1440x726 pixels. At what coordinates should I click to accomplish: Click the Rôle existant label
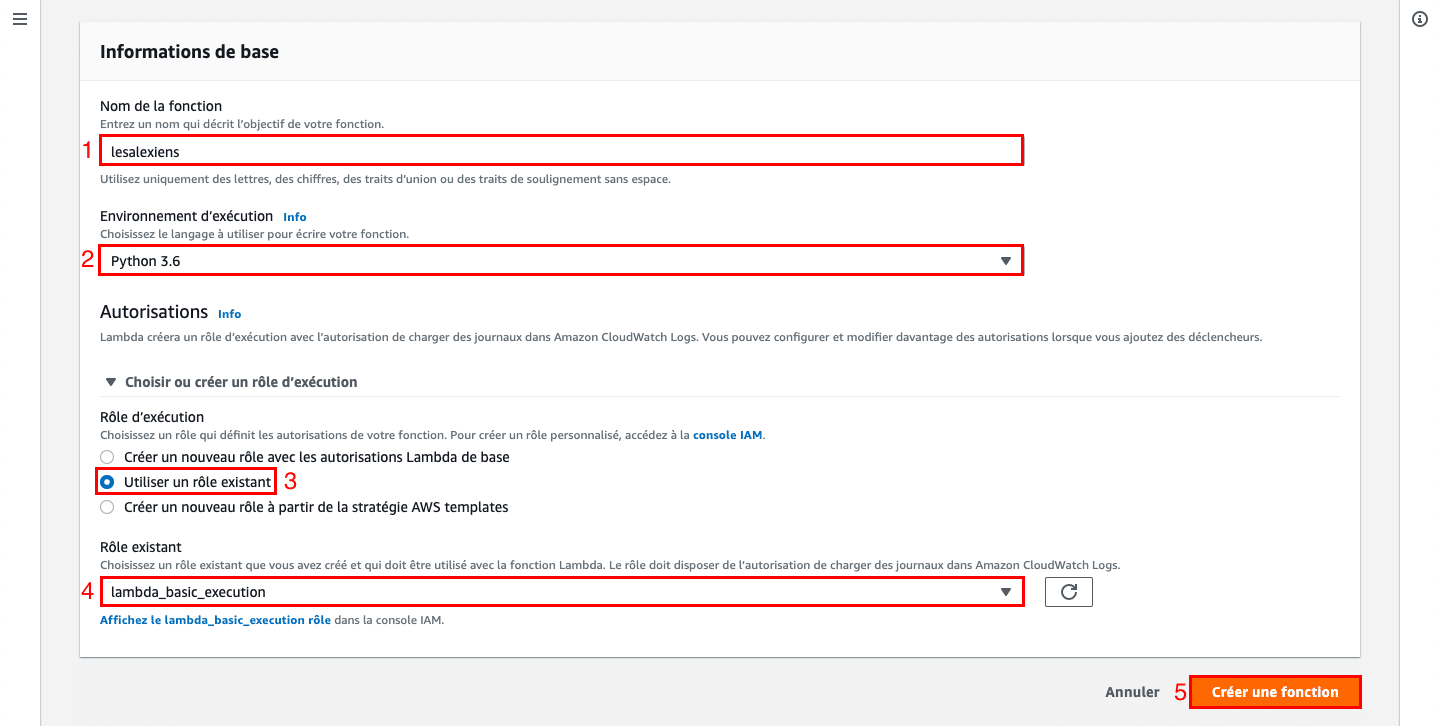[x=140, y=547]
